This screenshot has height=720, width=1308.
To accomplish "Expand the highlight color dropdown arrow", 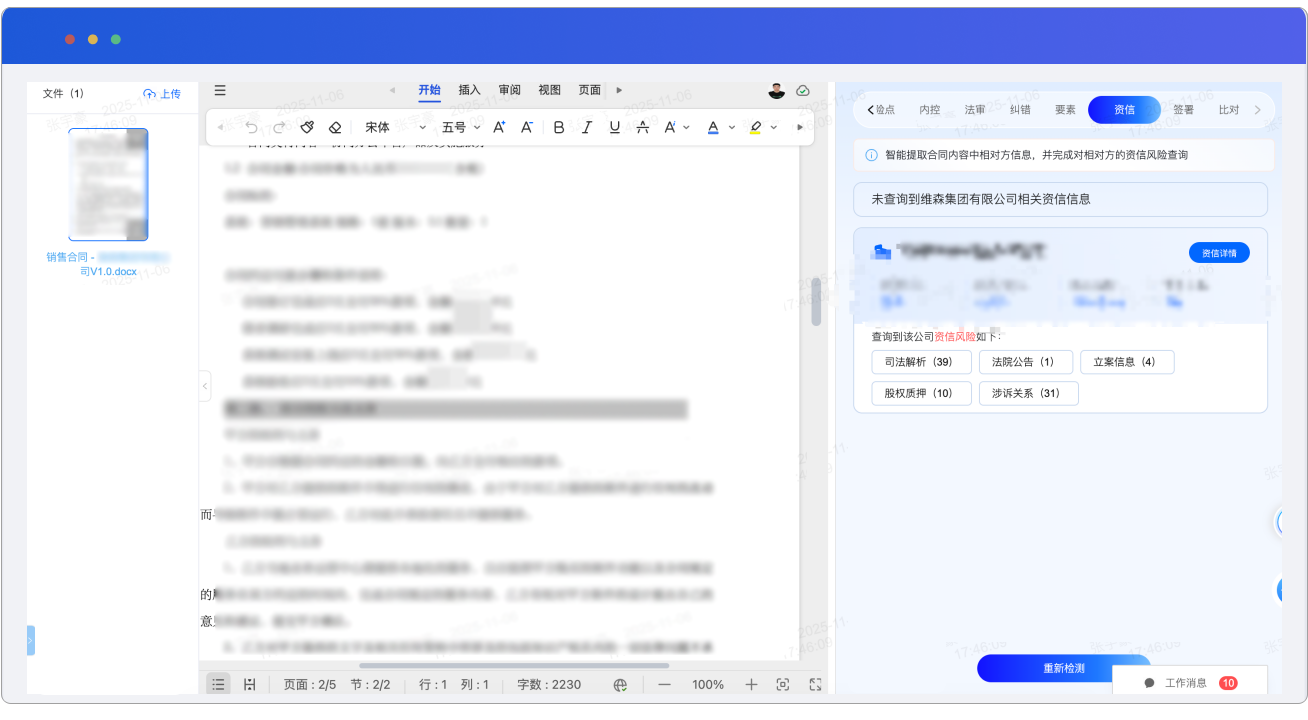I will click(x=775, y=127).
